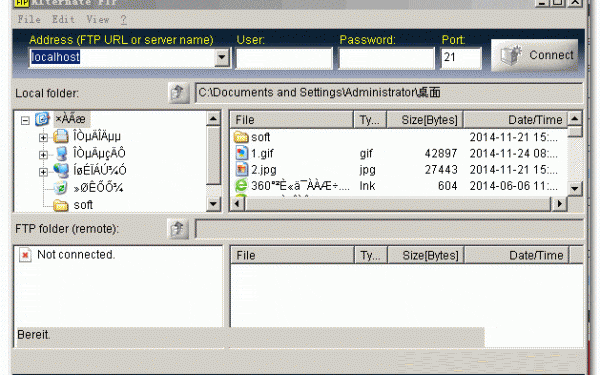600x375 pixels.
Task: Click the Not connected status entry
Action: coord(76,254)
